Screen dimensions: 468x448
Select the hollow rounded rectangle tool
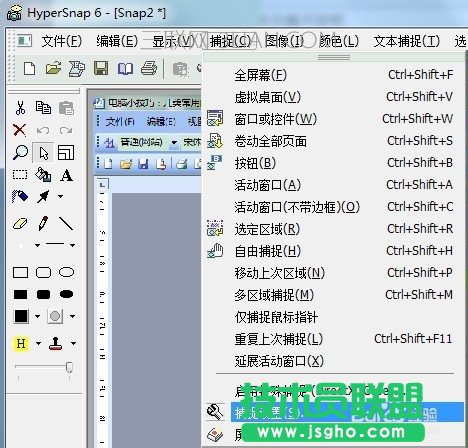coord(43,272)
